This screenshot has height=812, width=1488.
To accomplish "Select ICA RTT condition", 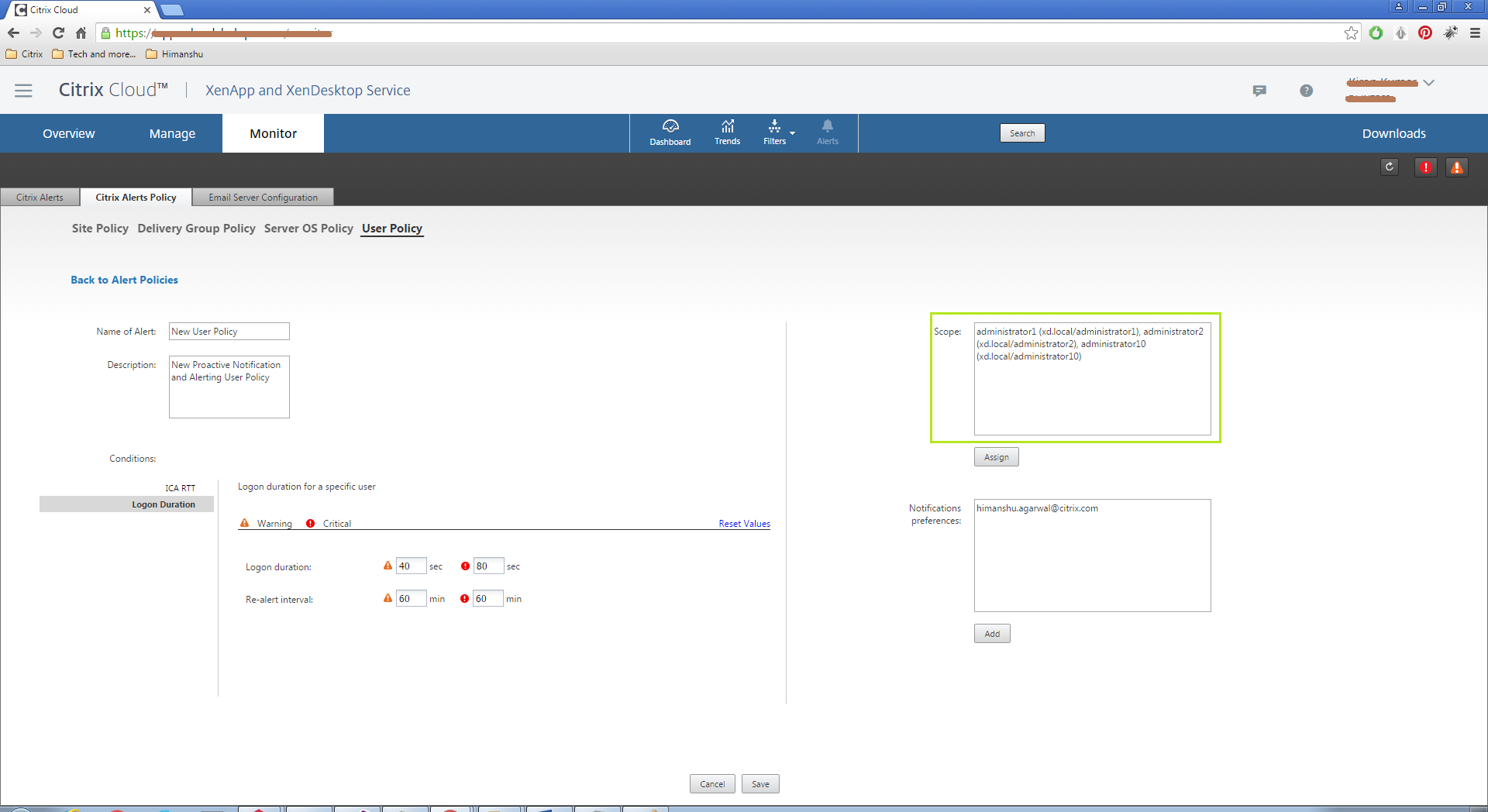I will pos(180,488).
